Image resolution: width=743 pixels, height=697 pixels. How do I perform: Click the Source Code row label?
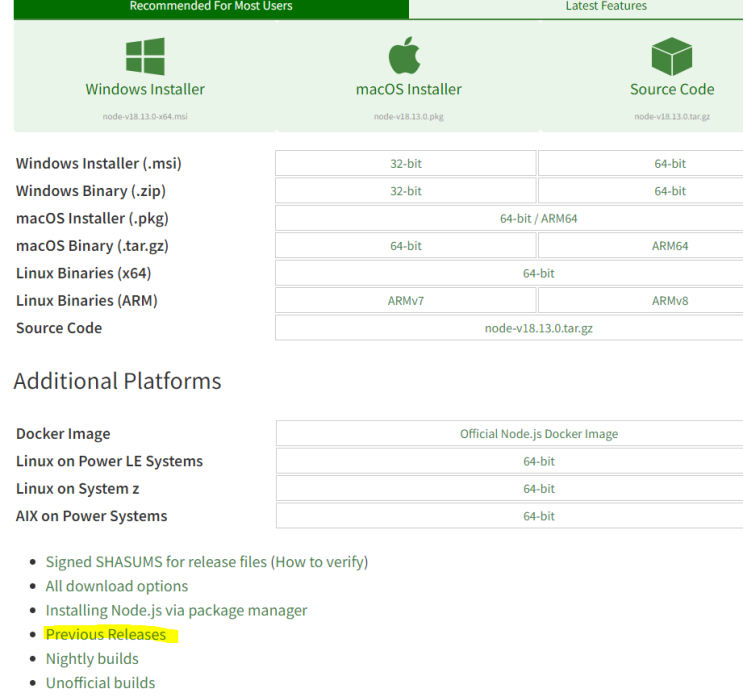[59, 328]
